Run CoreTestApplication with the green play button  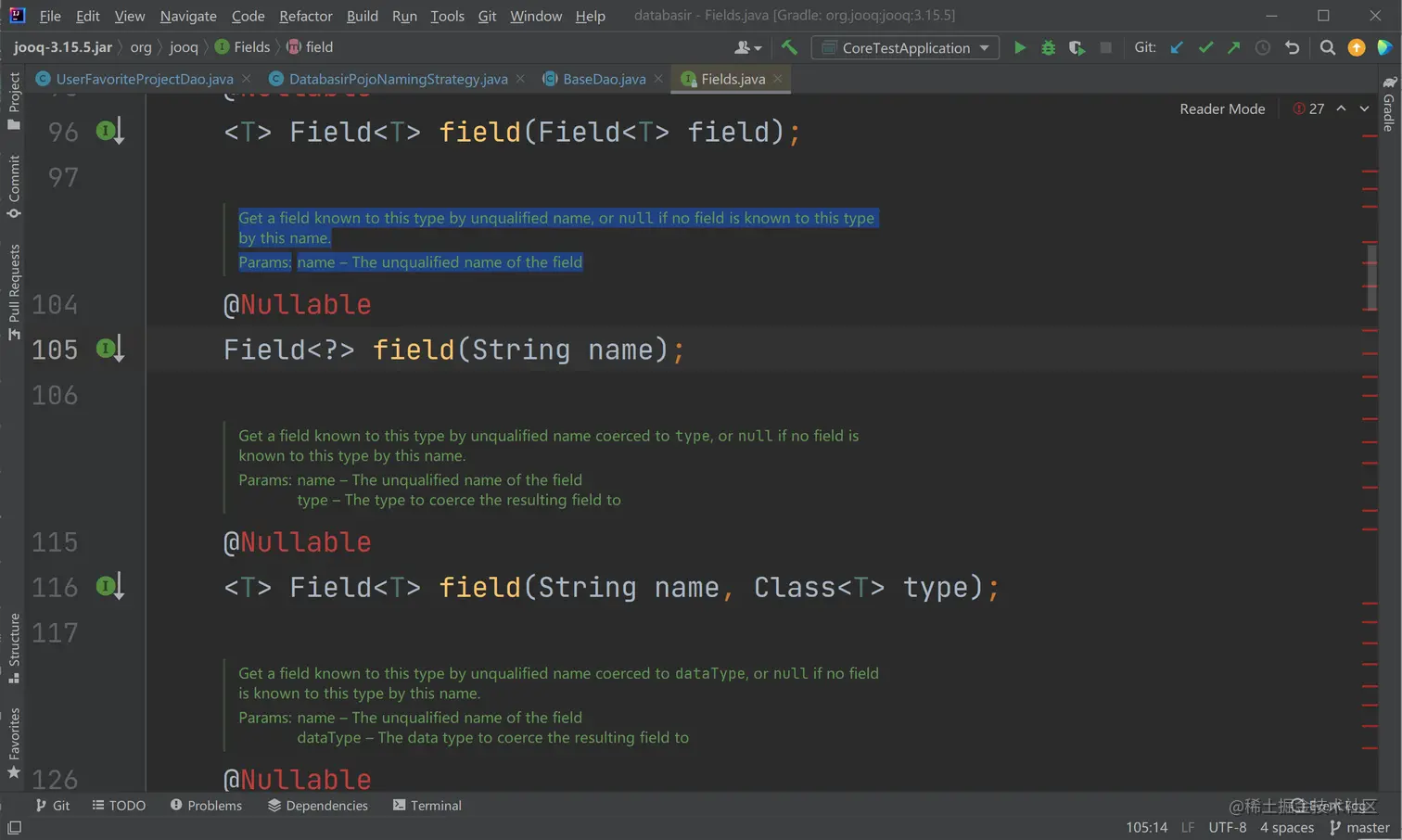[1020, 47]
